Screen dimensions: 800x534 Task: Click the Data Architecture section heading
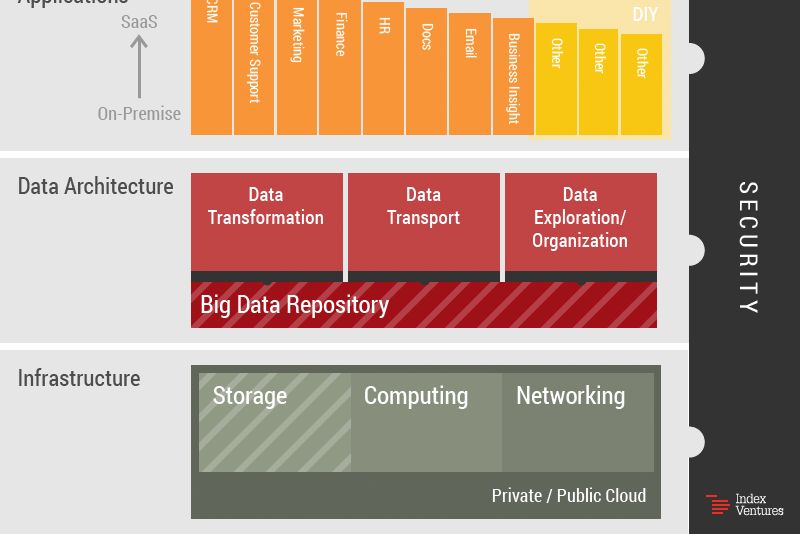pos(96,186)
